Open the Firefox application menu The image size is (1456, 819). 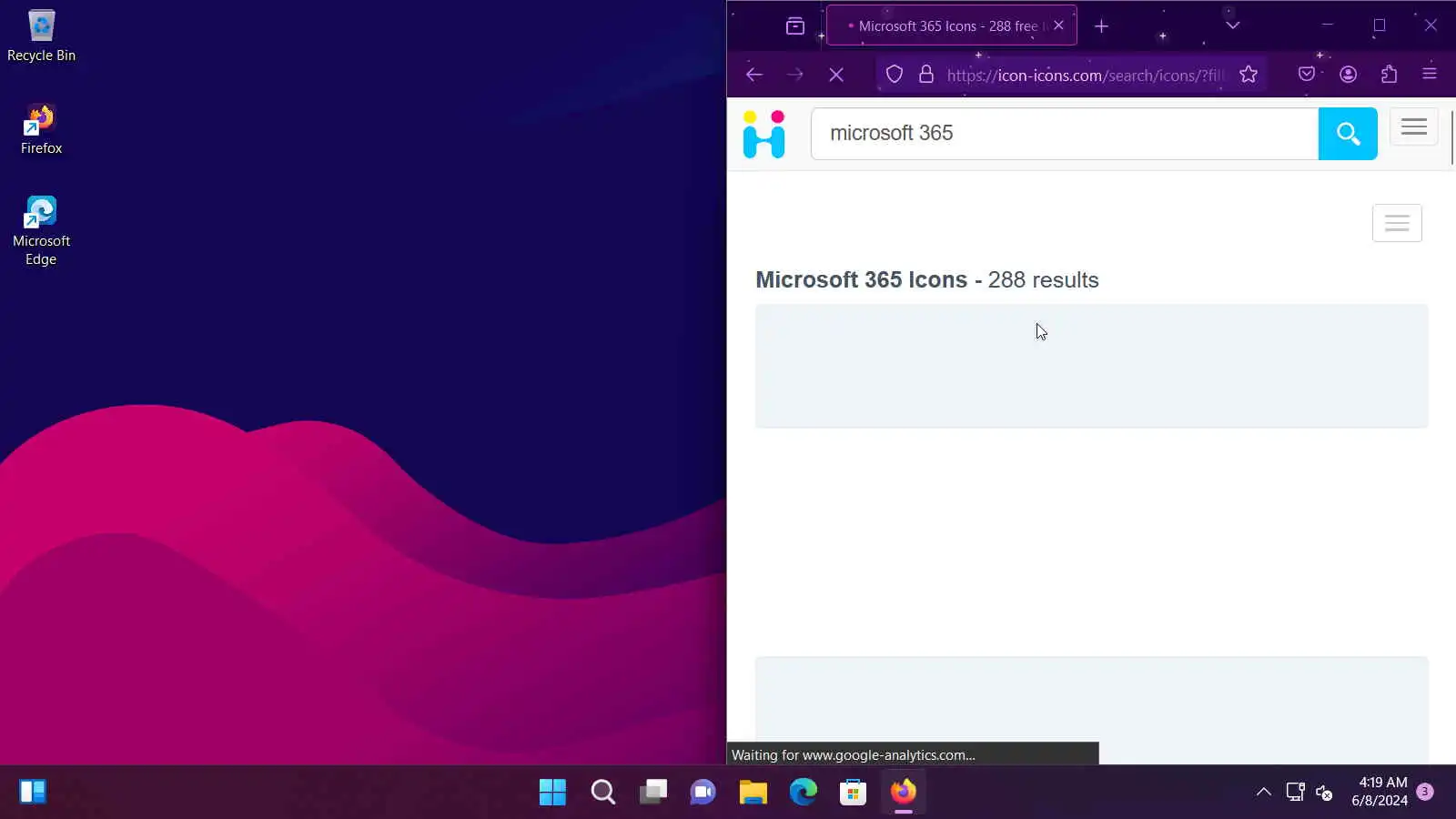pyautogui.click(x=1430, y=75)
